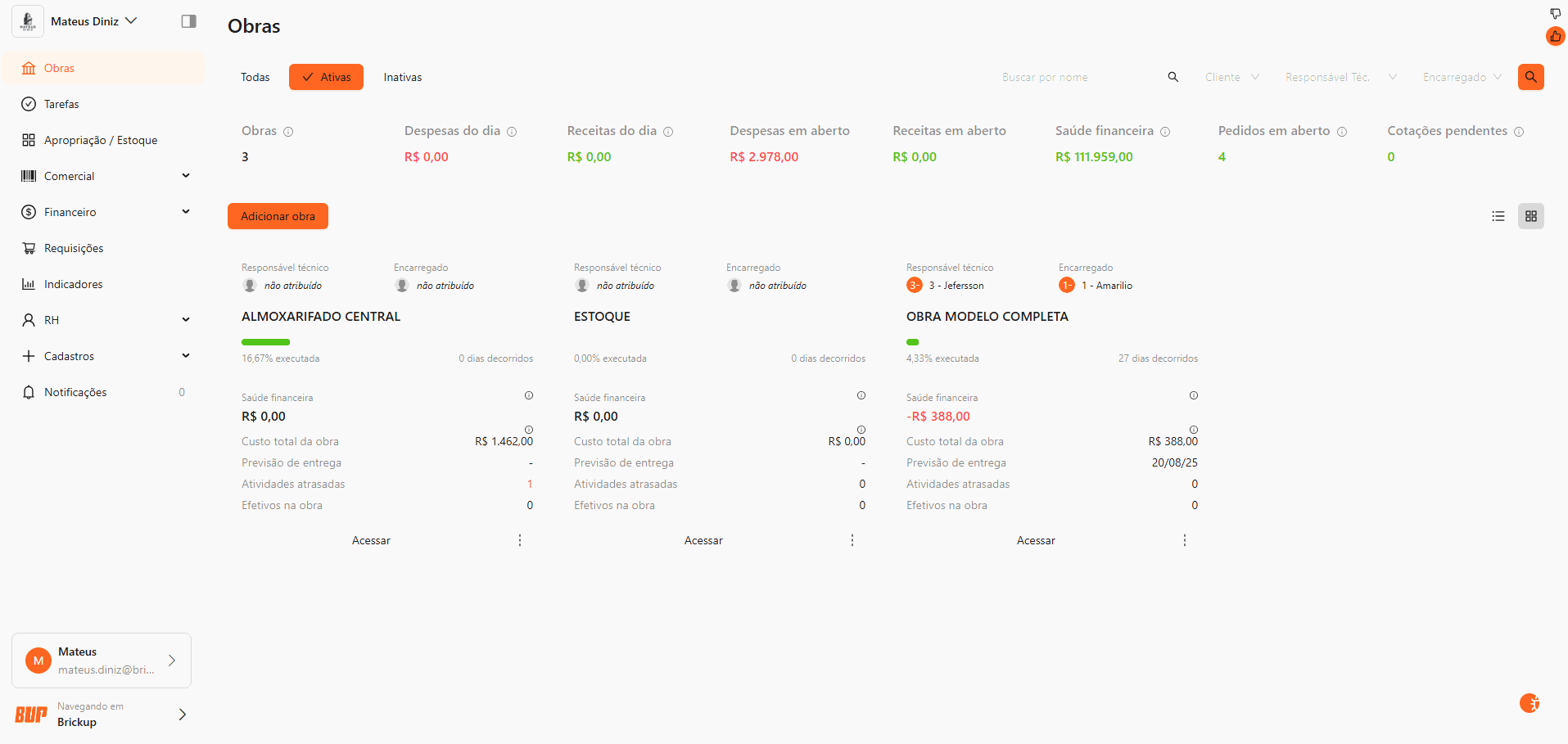Open the Cliente filter dropdown
This screenshot has width=1568, height=744.
click(x=1232, y=77)
